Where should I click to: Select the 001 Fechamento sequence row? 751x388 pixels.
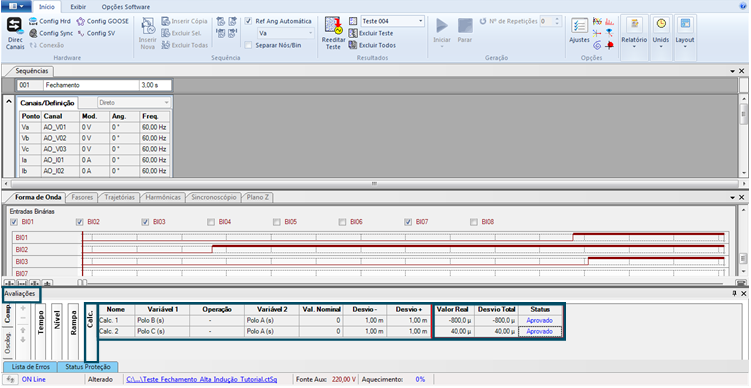point(94,85)
